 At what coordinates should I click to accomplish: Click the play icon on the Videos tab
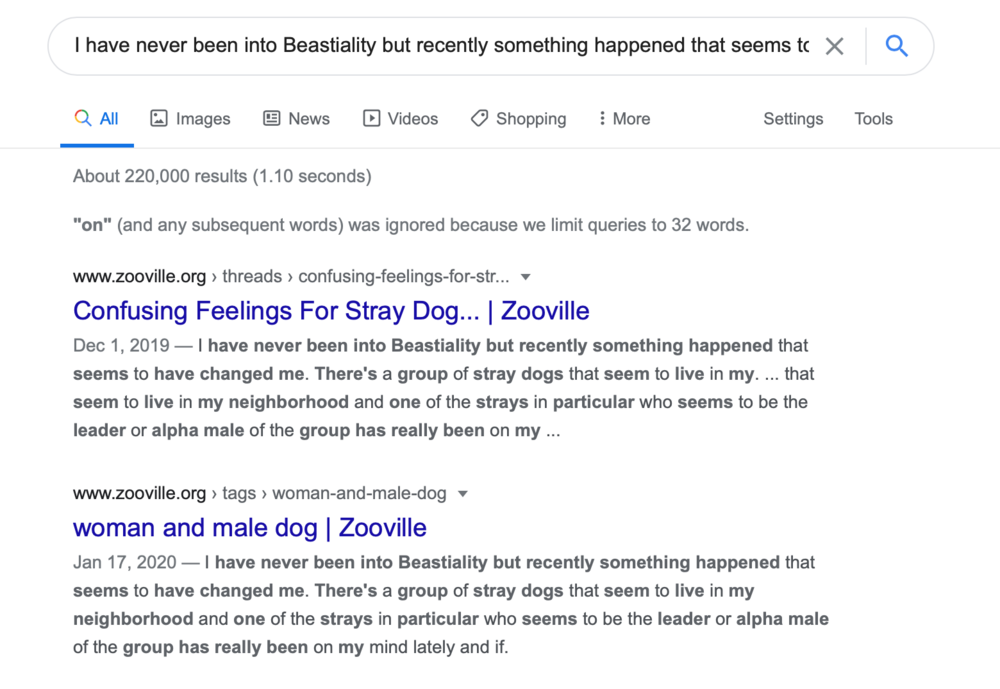click(x=372, y=118)
